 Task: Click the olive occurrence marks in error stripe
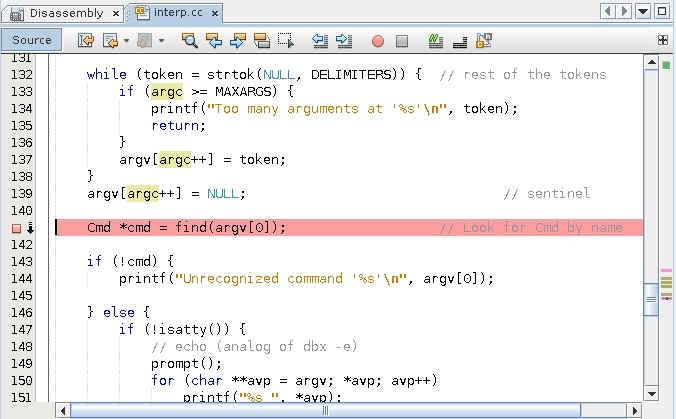667,282
